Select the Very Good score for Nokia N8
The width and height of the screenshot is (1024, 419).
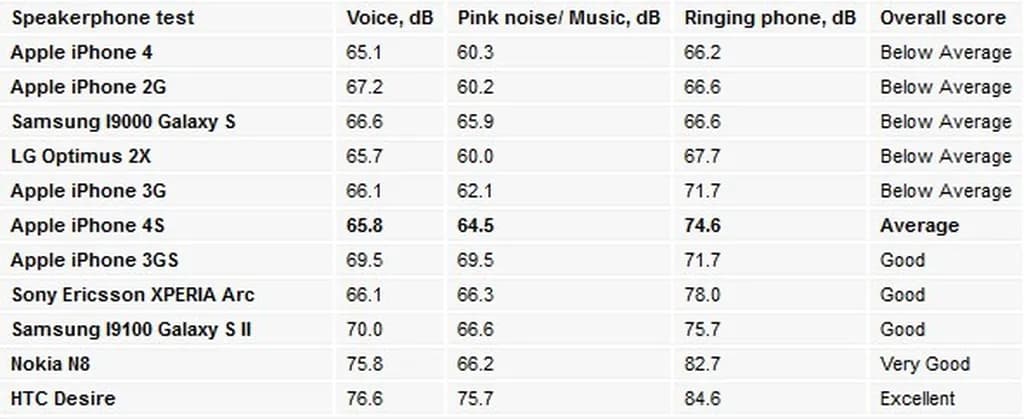(x=925, y=364)
